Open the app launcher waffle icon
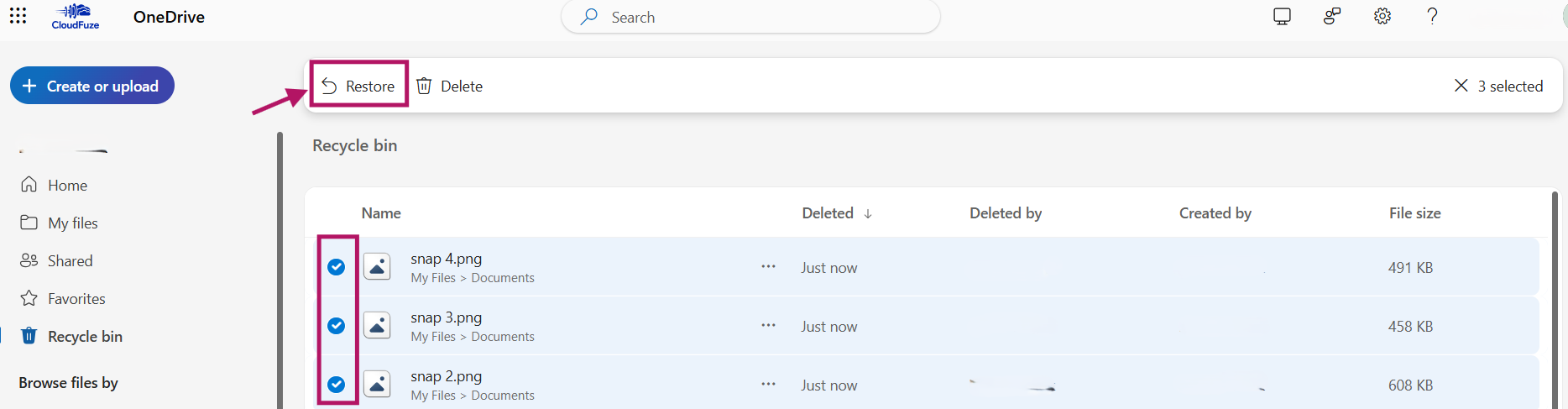 coord(18,16)
